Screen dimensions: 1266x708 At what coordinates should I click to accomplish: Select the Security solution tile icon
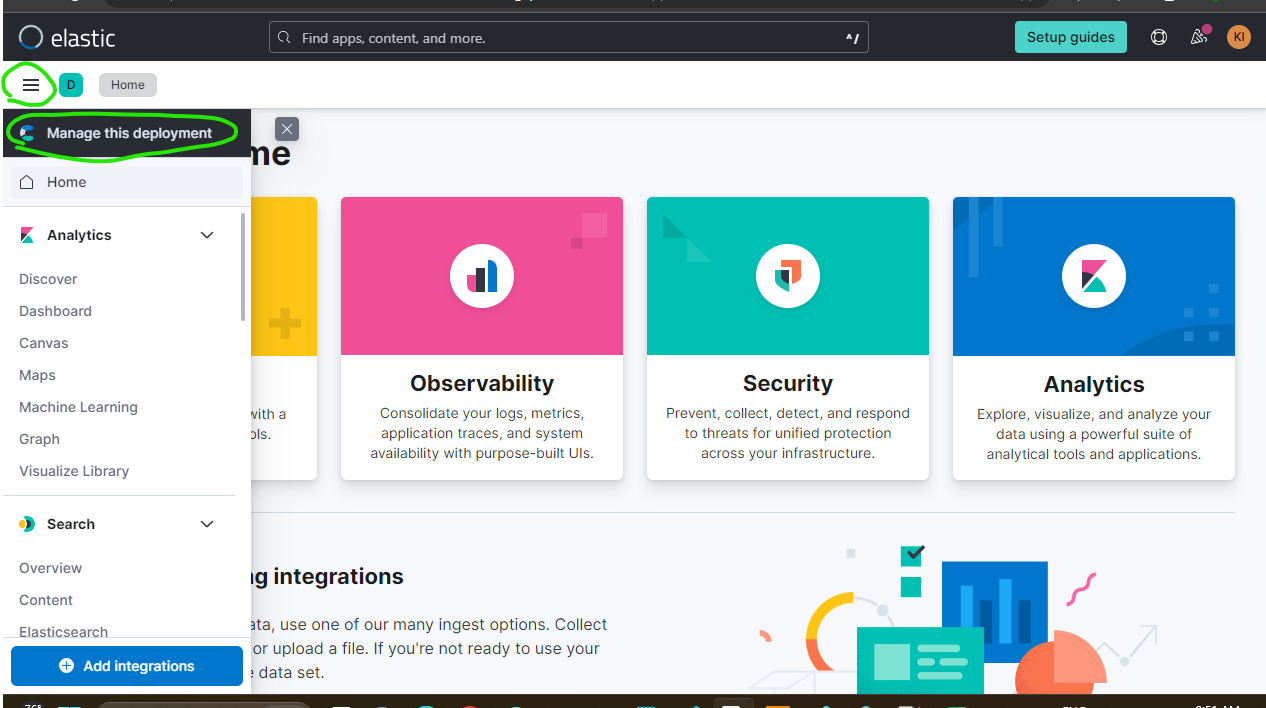(x=787, y=276)
